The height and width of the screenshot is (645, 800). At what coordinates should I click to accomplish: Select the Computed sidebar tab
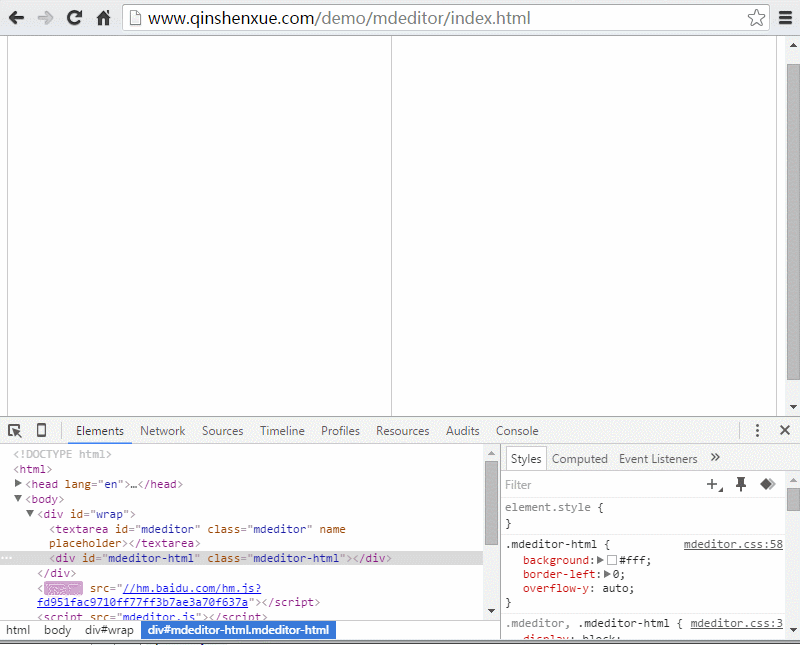(x=580, y=459)
